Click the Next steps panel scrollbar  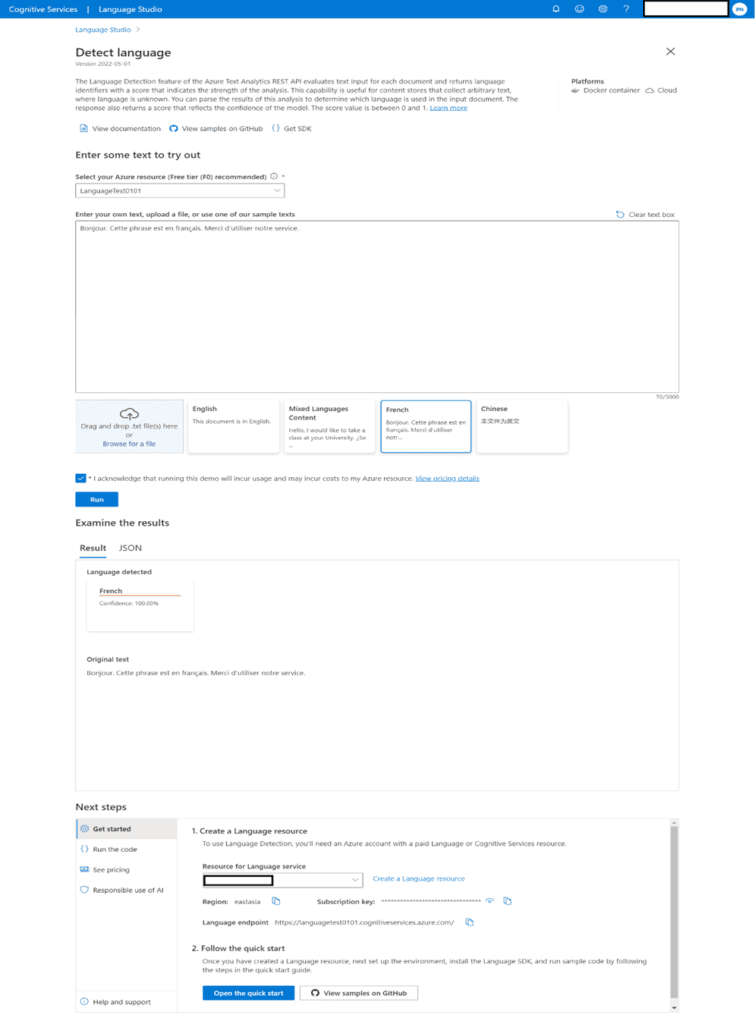tap(674, 911)
